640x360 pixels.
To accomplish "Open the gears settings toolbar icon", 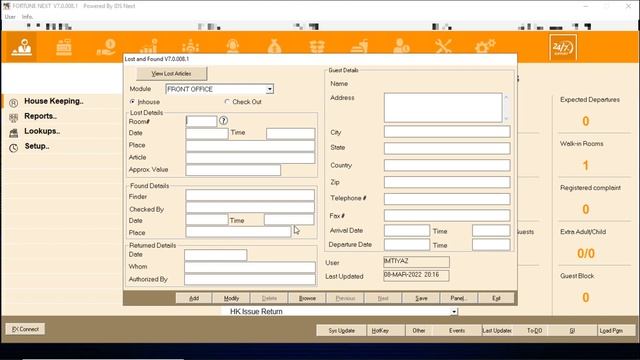I will click(x=485, y=46).
